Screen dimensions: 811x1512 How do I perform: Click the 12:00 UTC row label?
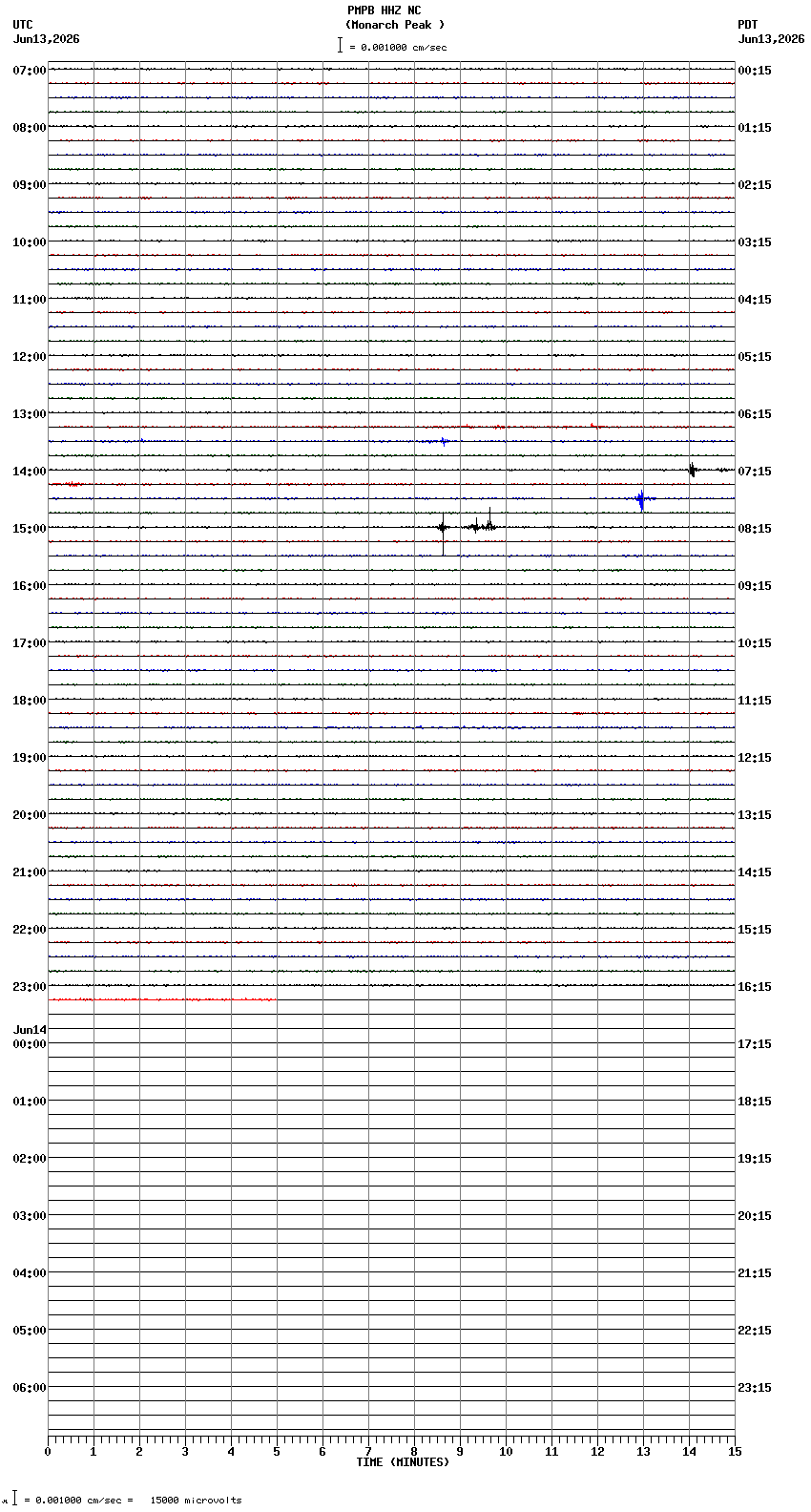tap(30, 357)
